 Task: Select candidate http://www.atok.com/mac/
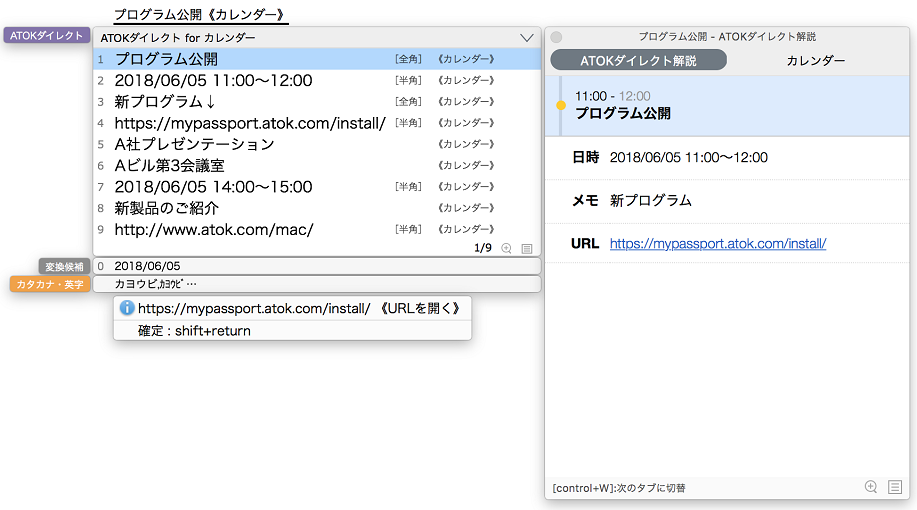317,229
